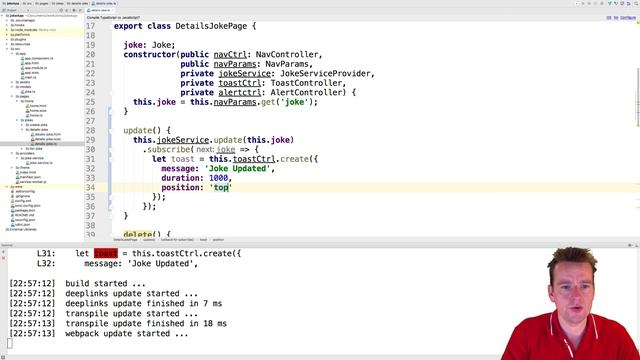The image size is (640, 360).
Task: Click the editor vertical scrollbar
Action: 638,97
